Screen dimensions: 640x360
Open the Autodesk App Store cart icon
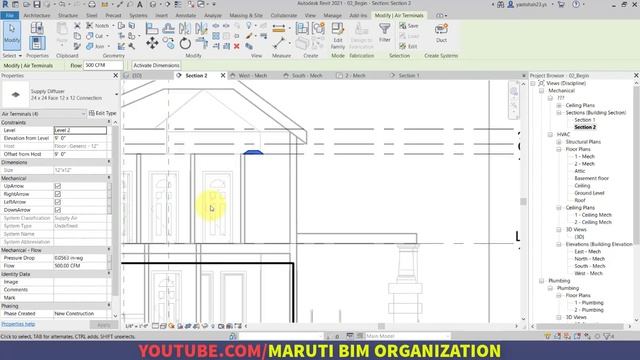561,4
